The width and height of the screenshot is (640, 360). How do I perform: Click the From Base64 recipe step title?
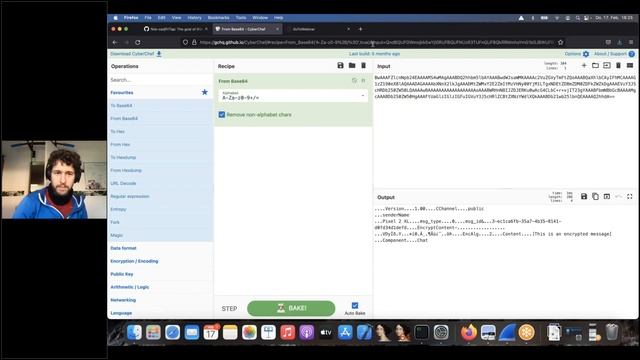click(x=233, y=81)
